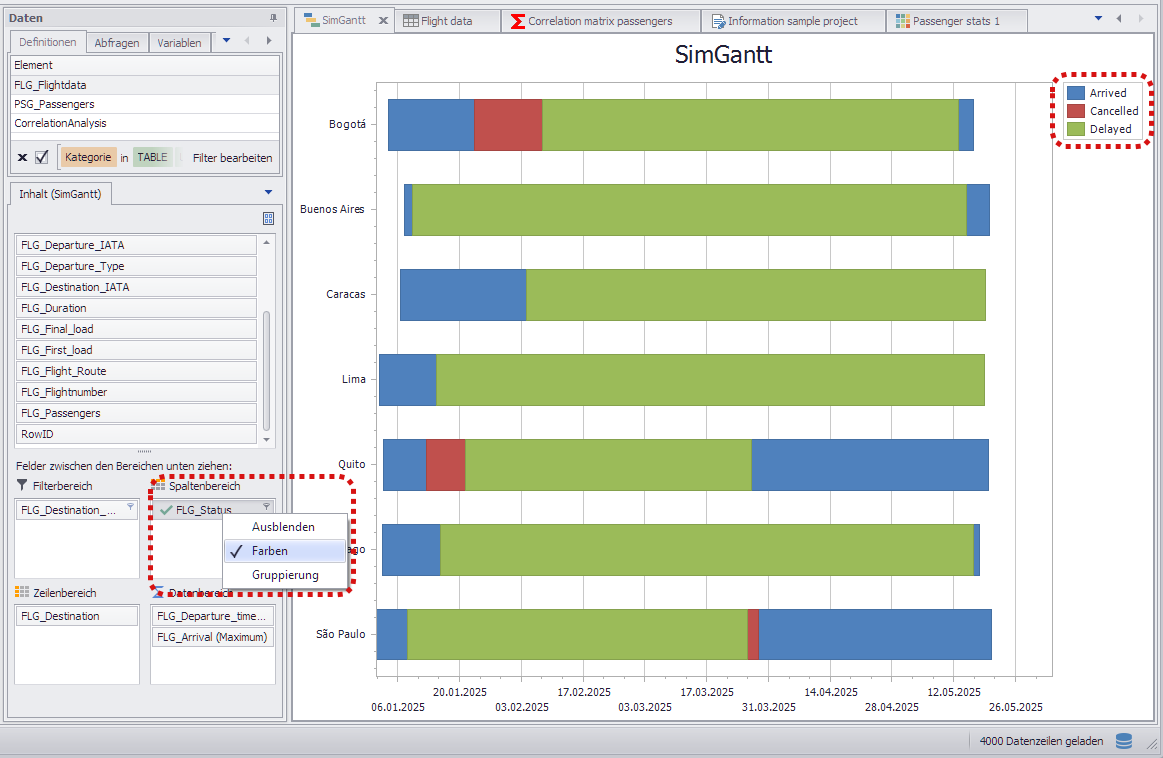The width and height of the screenshot is (1163, 758).
Task: Close the SimGantt tab
Action: (x=383, y=20)
